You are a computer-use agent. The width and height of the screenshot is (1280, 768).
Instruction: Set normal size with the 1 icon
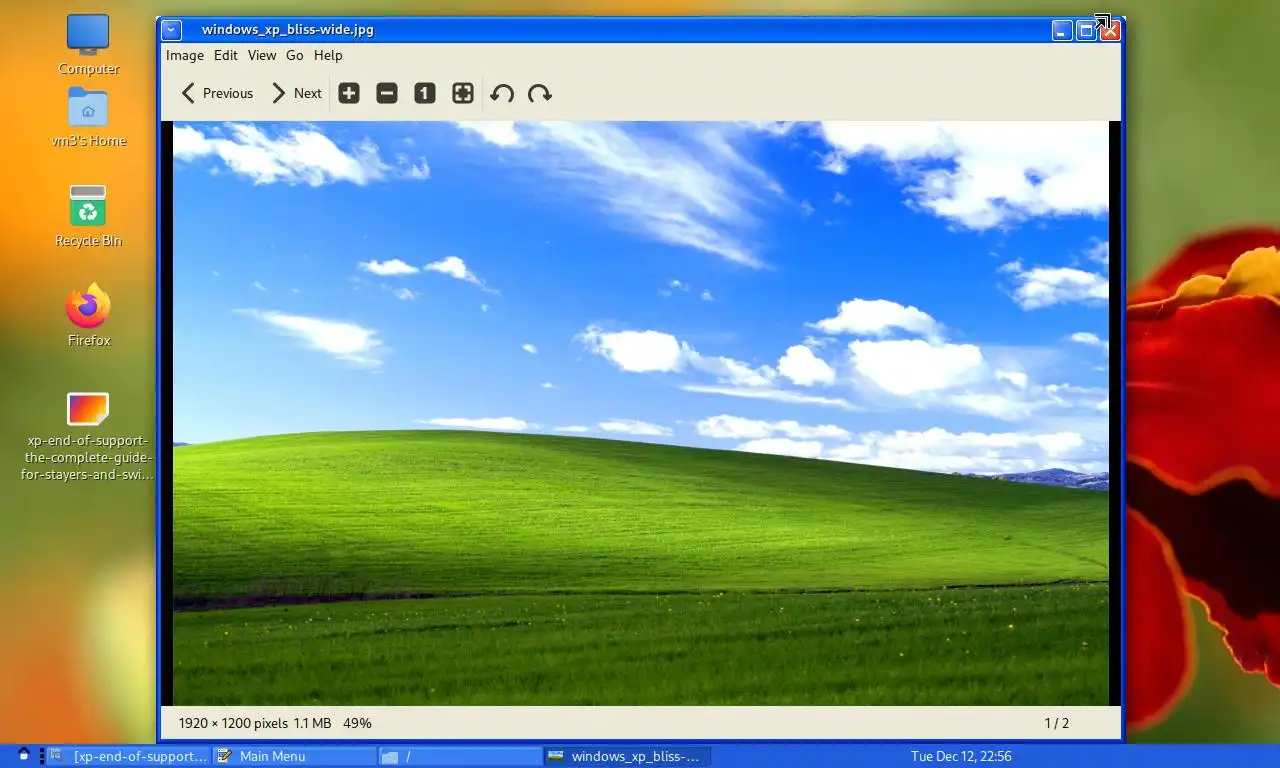(x=424, y=93)
